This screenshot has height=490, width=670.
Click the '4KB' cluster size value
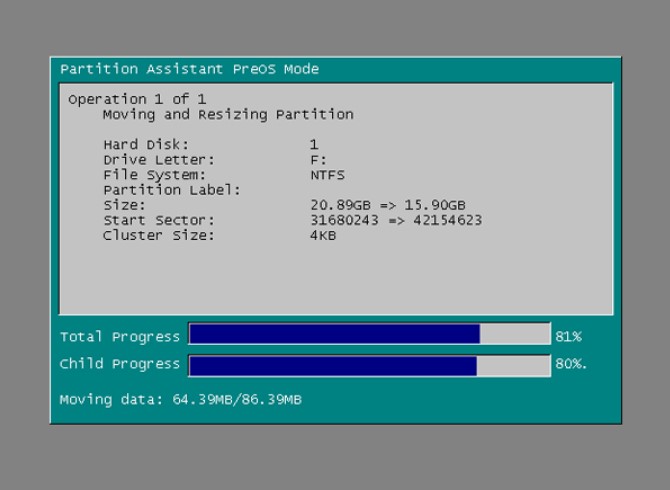(x=323, y=235)
